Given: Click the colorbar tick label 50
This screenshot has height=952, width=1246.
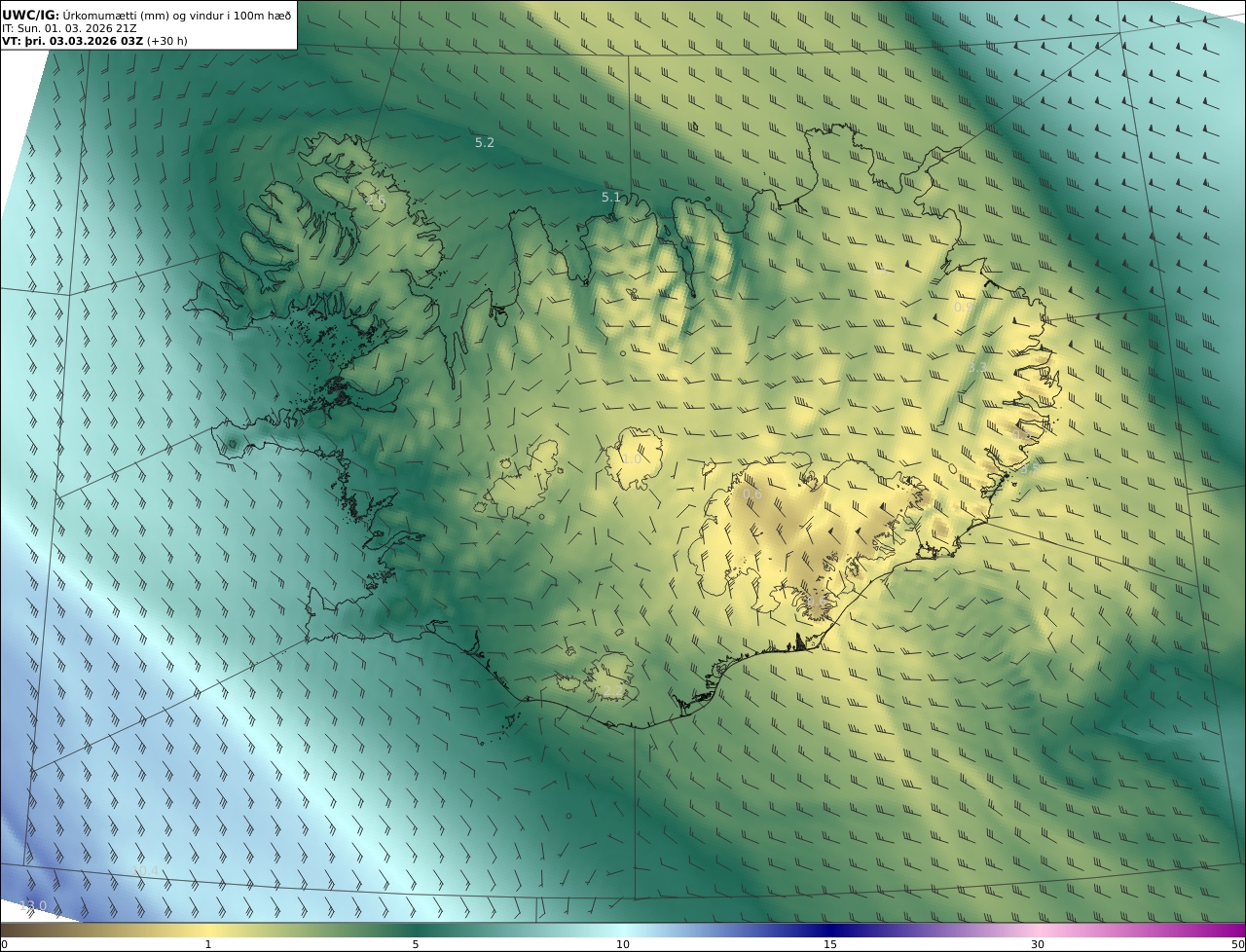Looking at the screenshot, I should (1237, 944).
